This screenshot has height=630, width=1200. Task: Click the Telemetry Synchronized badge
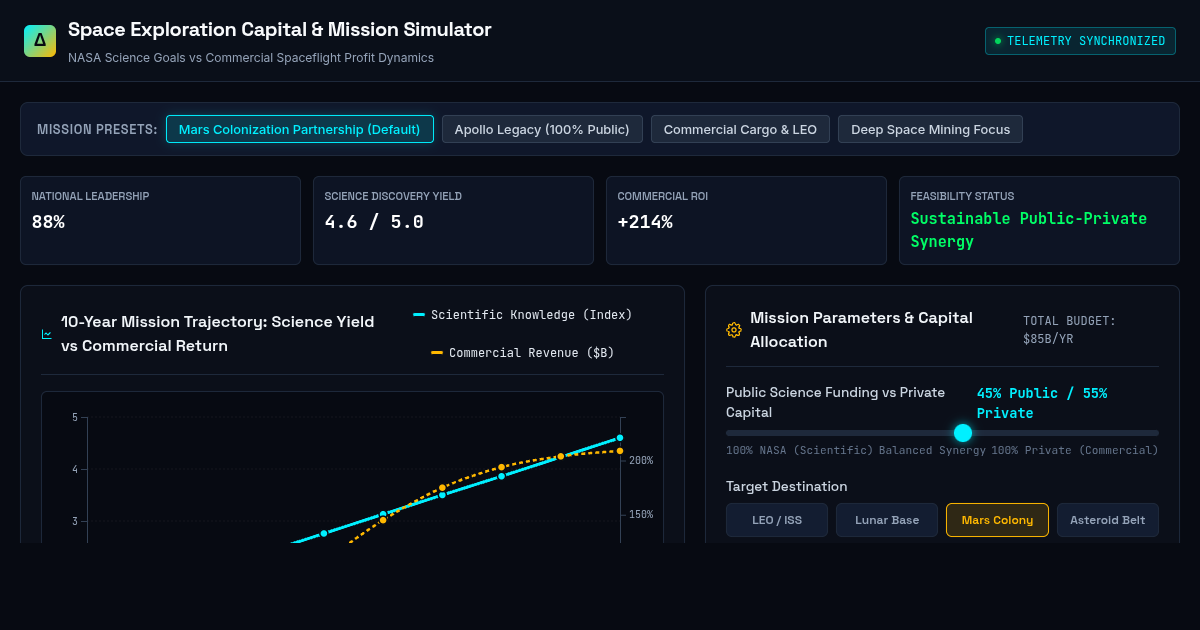1080,41
